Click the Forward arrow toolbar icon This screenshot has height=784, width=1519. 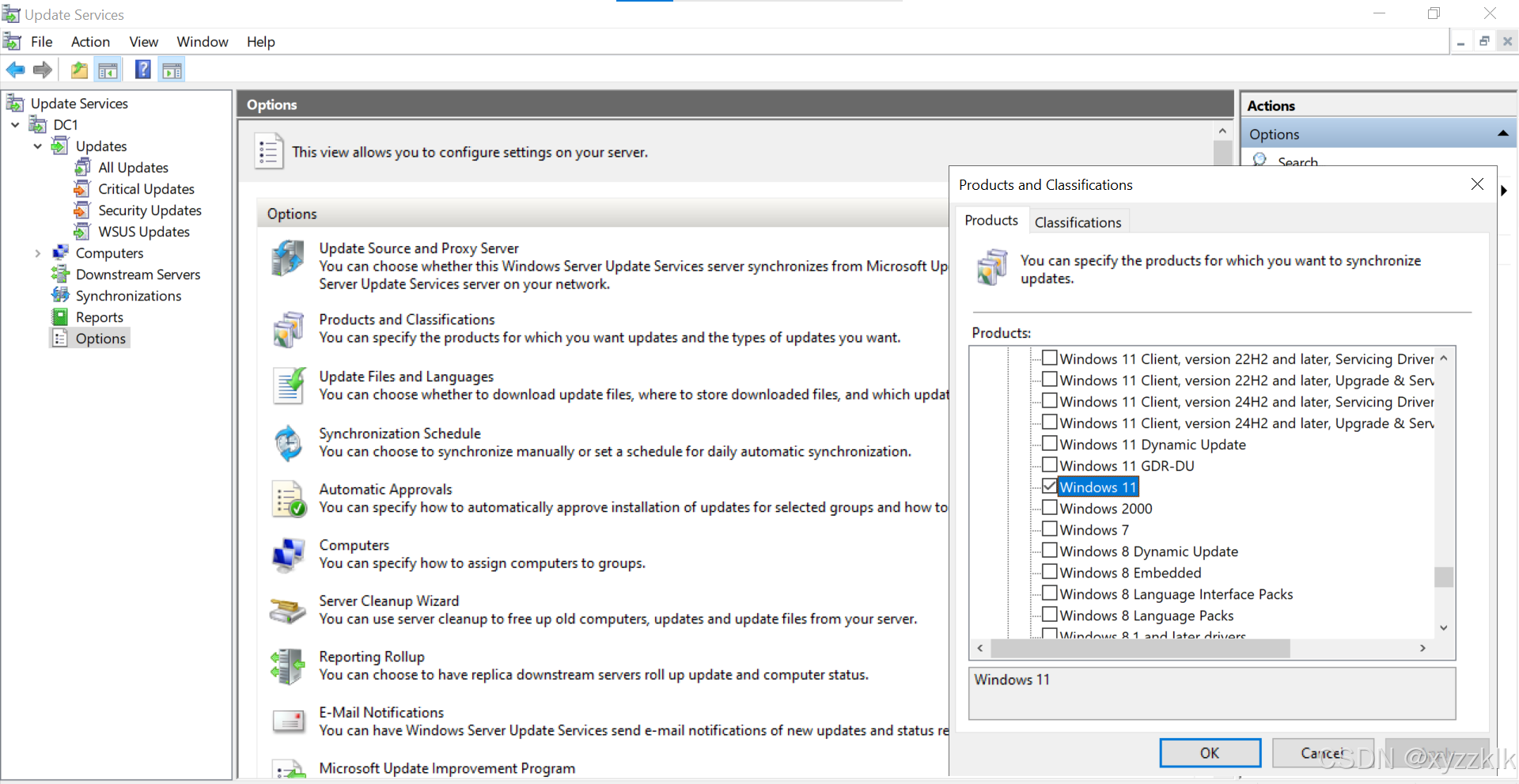(x=43, y=70)
